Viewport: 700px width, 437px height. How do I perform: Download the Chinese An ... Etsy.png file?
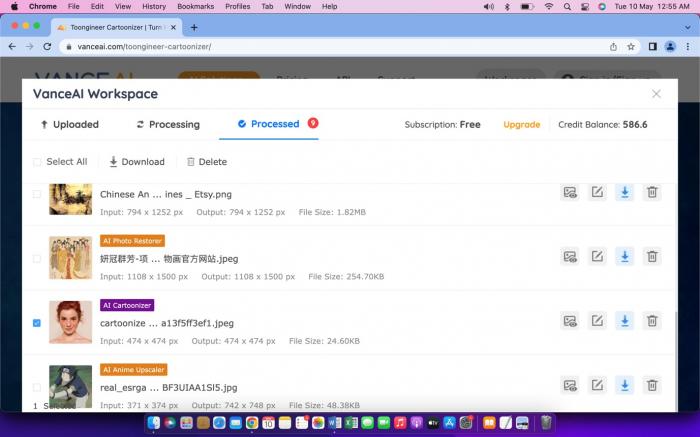[x=625, y=192]
